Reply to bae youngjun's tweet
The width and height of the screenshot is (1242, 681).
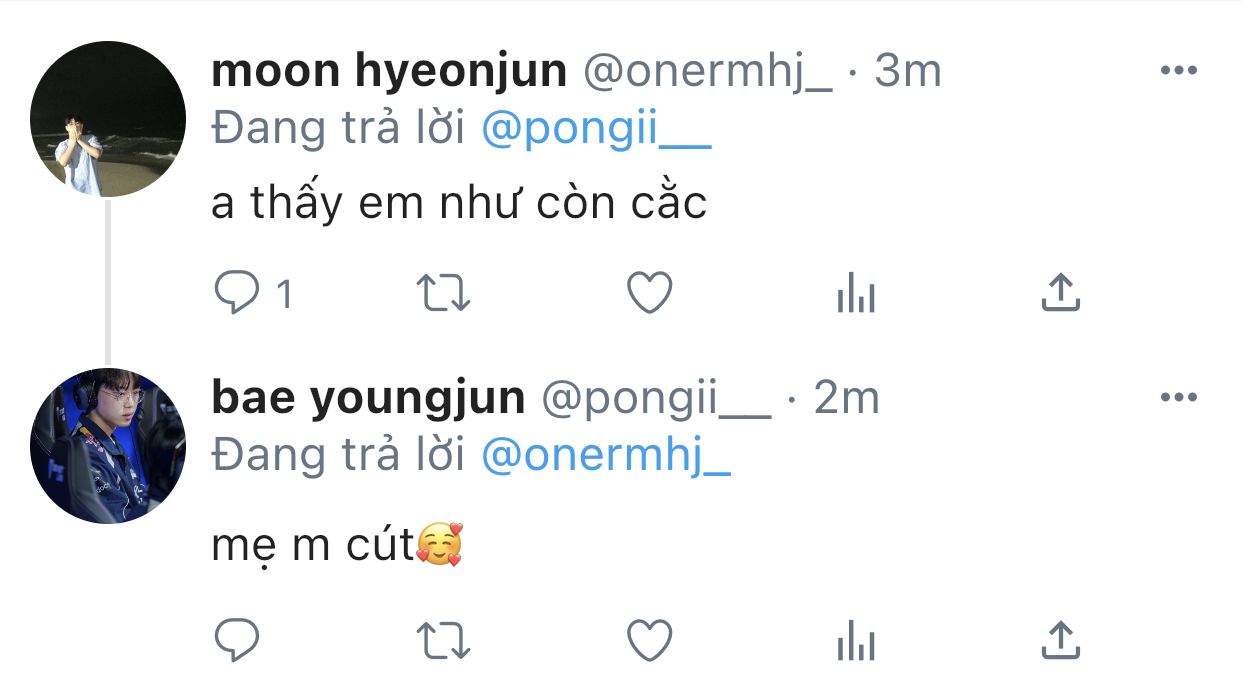pos(237,639)
